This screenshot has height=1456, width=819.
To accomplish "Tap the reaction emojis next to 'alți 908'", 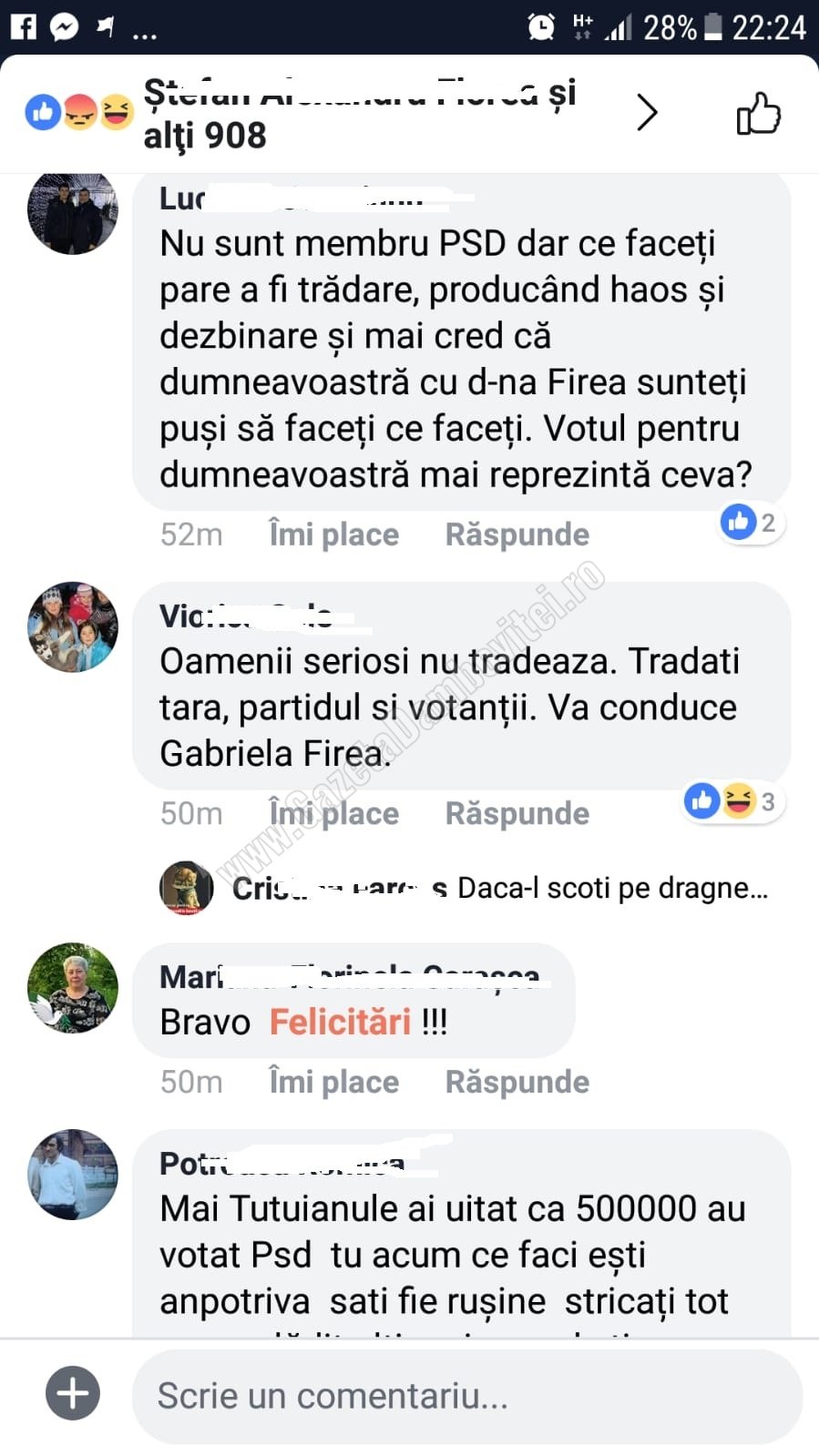I will (79, 113).
